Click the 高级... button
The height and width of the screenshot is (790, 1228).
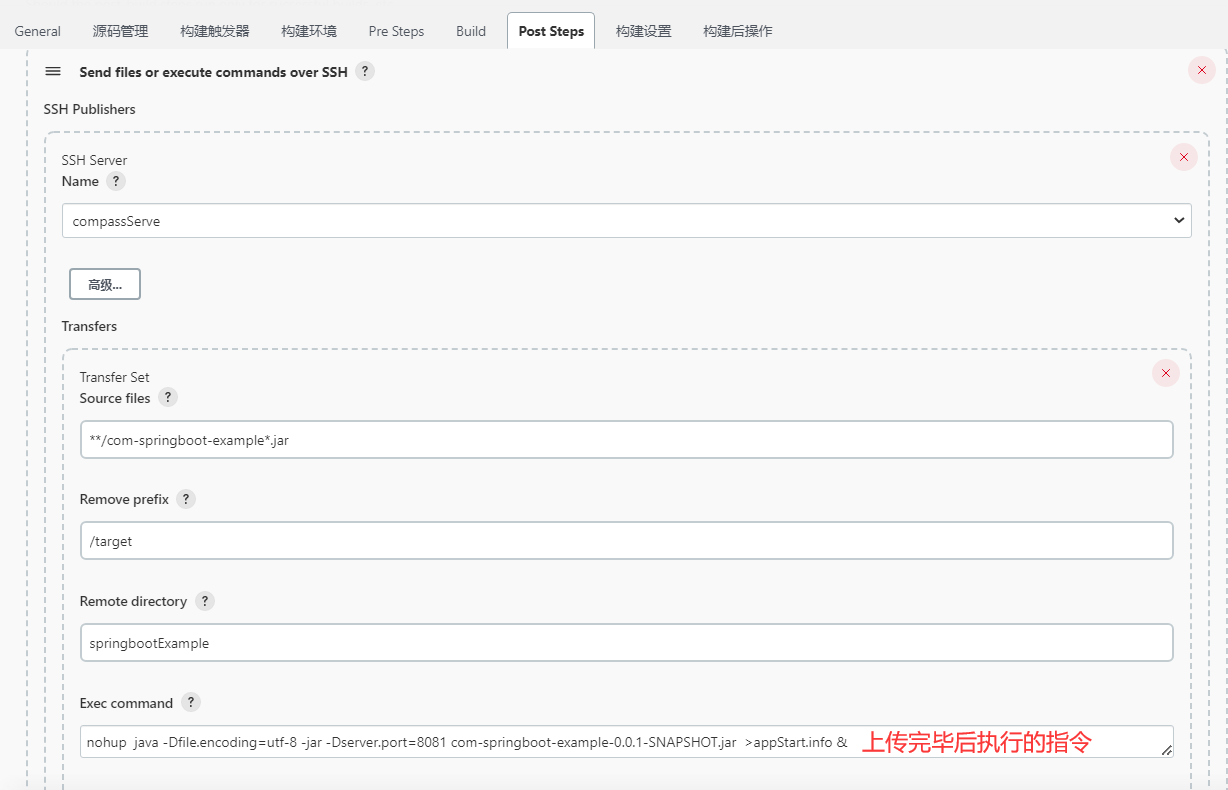[x=105, y=284]
